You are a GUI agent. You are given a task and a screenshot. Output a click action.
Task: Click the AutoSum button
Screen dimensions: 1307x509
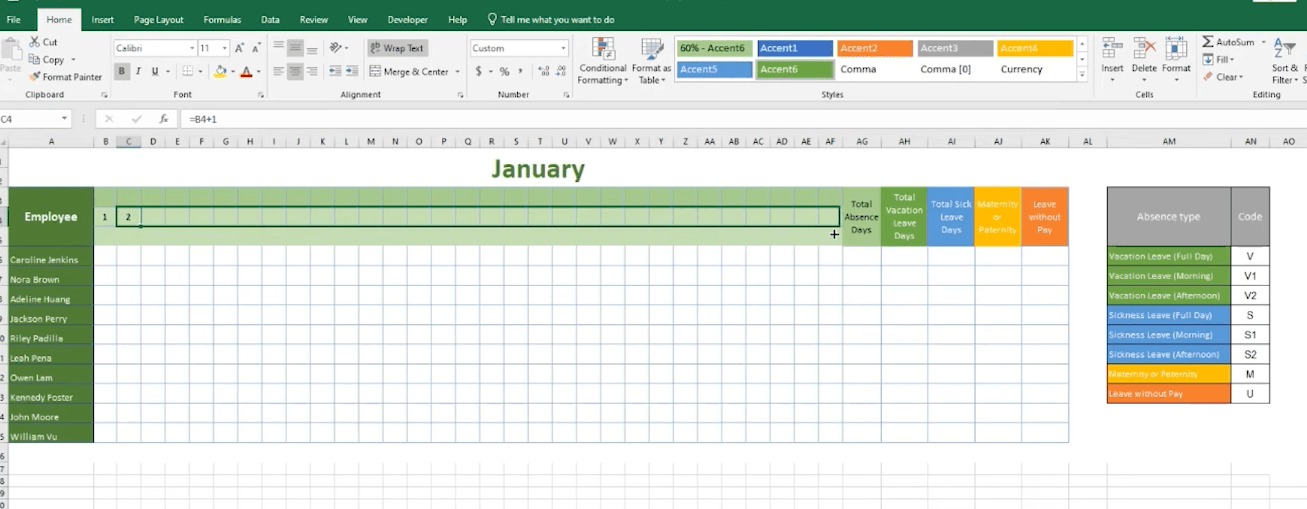1228,42
